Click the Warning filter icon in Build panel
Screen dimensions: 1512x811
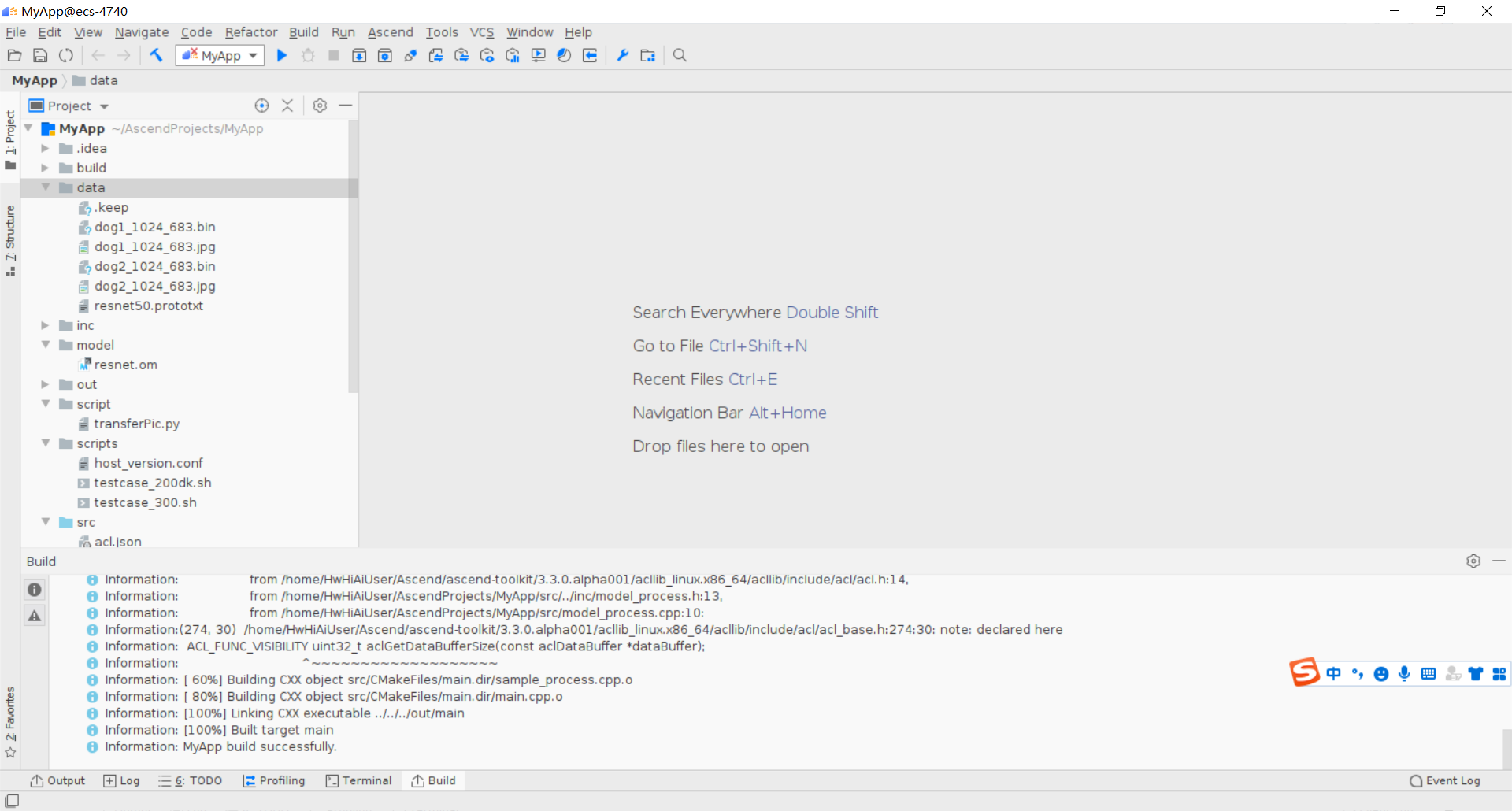click(35, 616)
